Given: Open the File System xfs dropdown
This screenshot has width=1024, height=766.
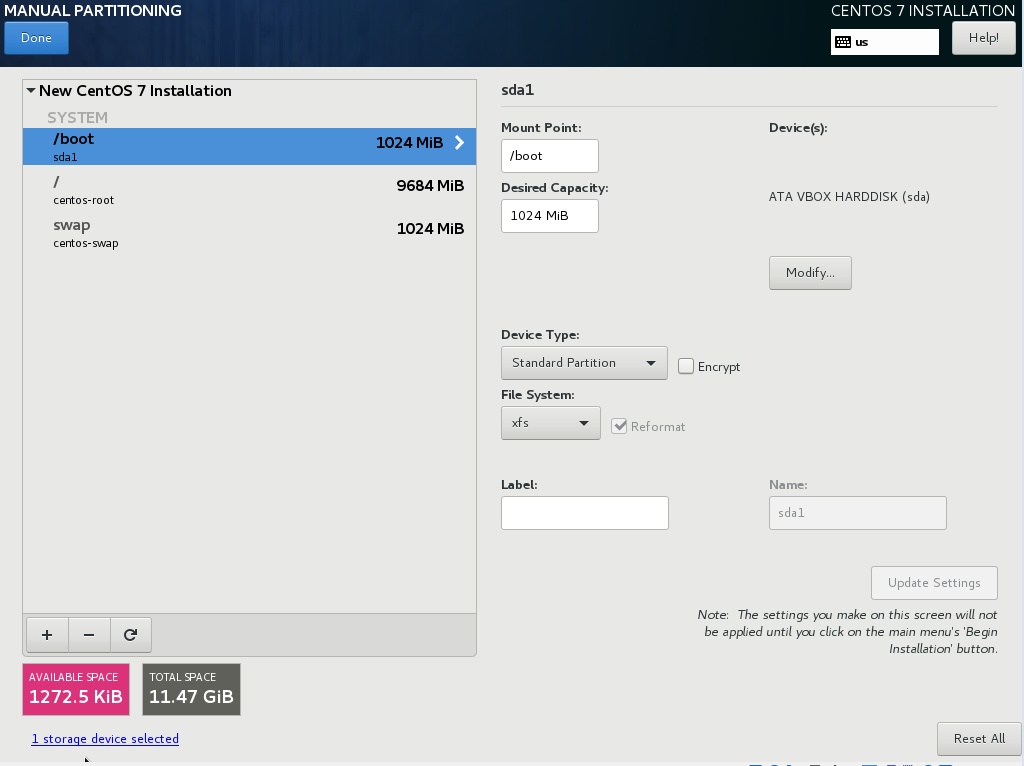Looking at the screenshot, I should (550, 423).
